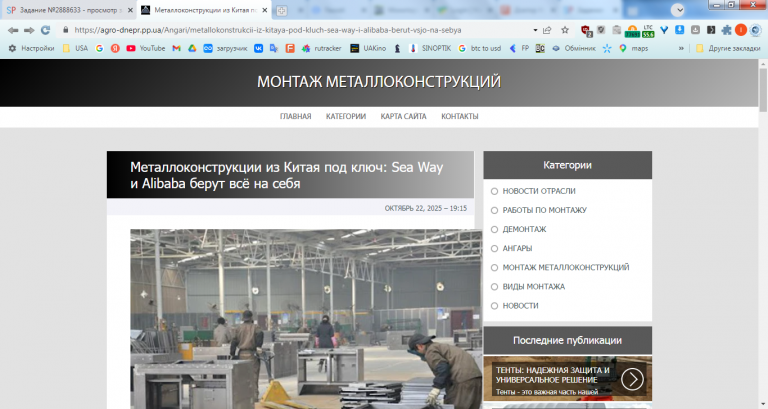Open the UAKino bookmark
Viewport: 768px width, 409px height.
pos(368,48)
